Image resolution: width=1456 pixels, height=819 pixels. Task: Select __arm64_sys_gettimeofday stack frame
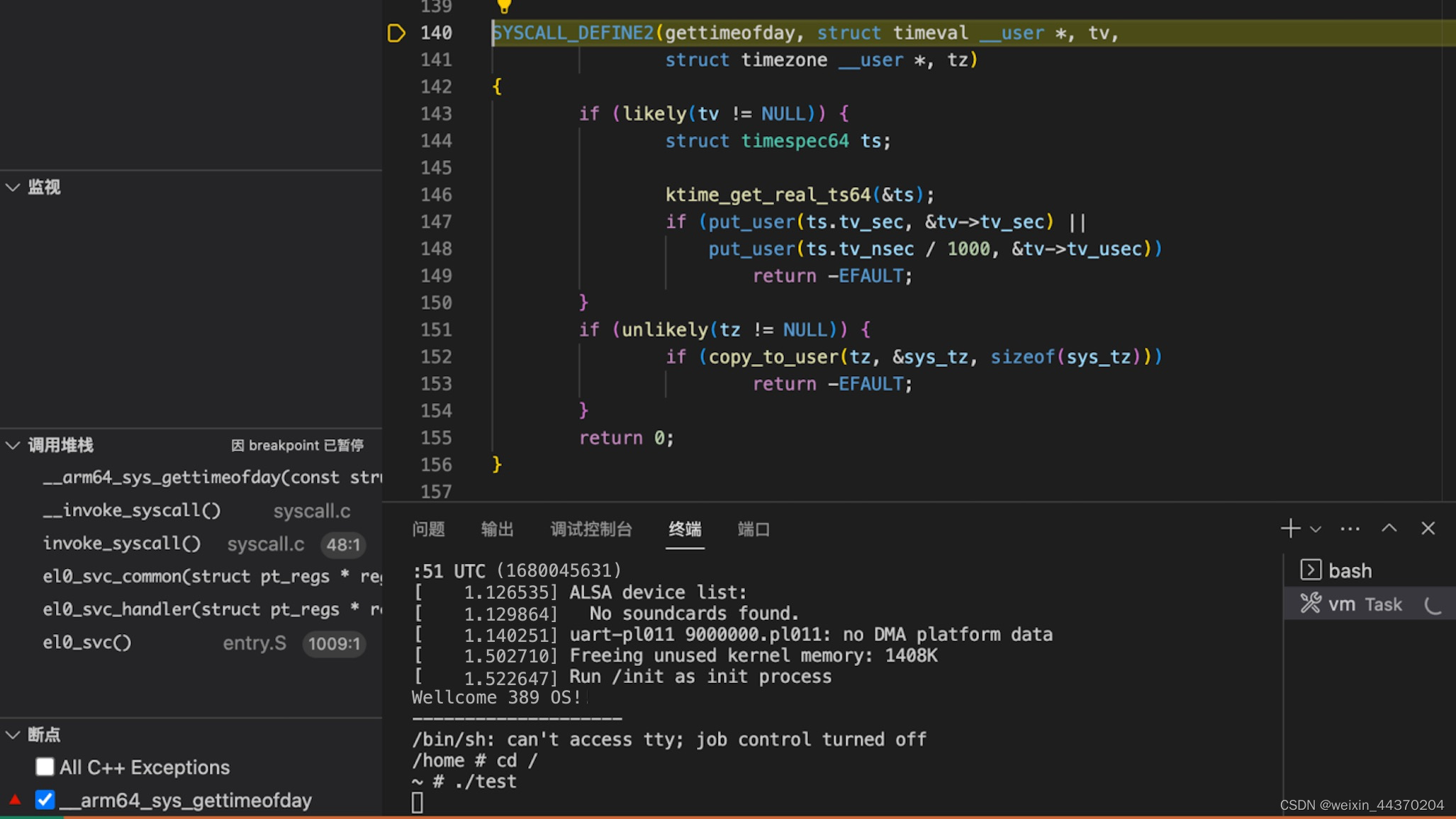191,478
